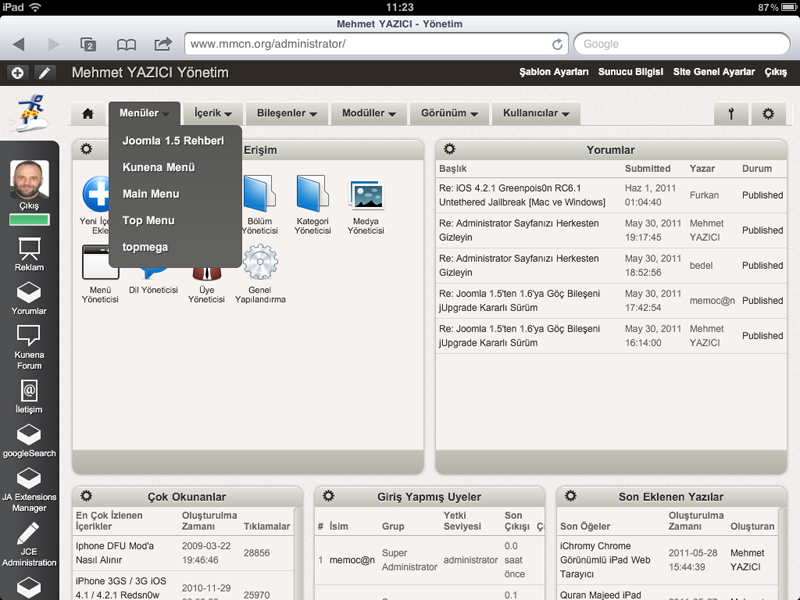Image resolution: width=800 pixels, height=600 pixels.
Task: Click the green bar under the avatar
Action: [x=30, y=220]
